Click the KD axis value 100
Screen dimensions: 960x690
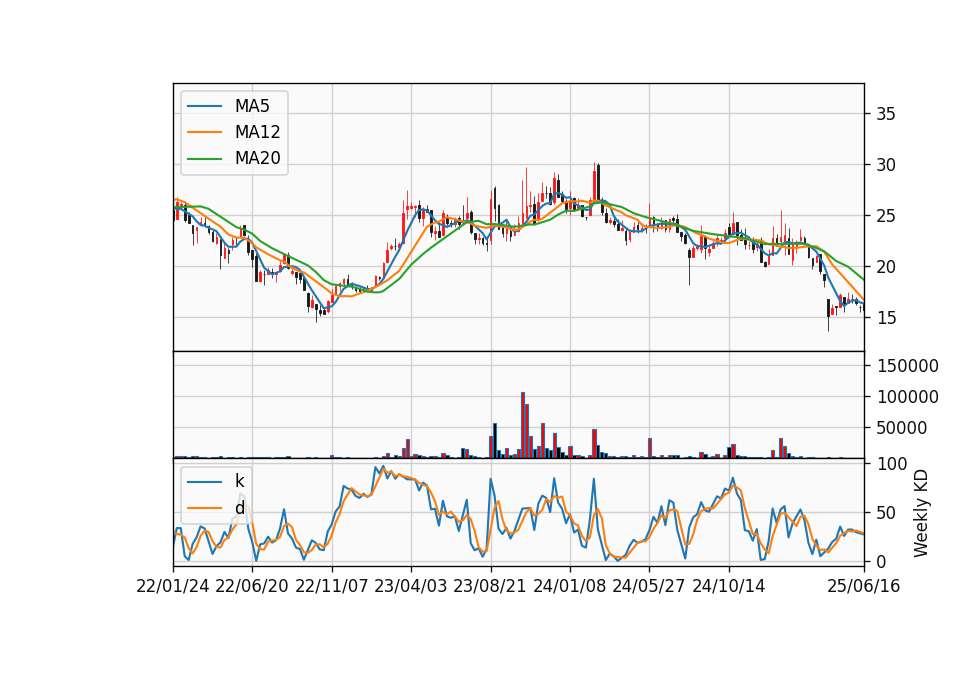pos(892,463)
